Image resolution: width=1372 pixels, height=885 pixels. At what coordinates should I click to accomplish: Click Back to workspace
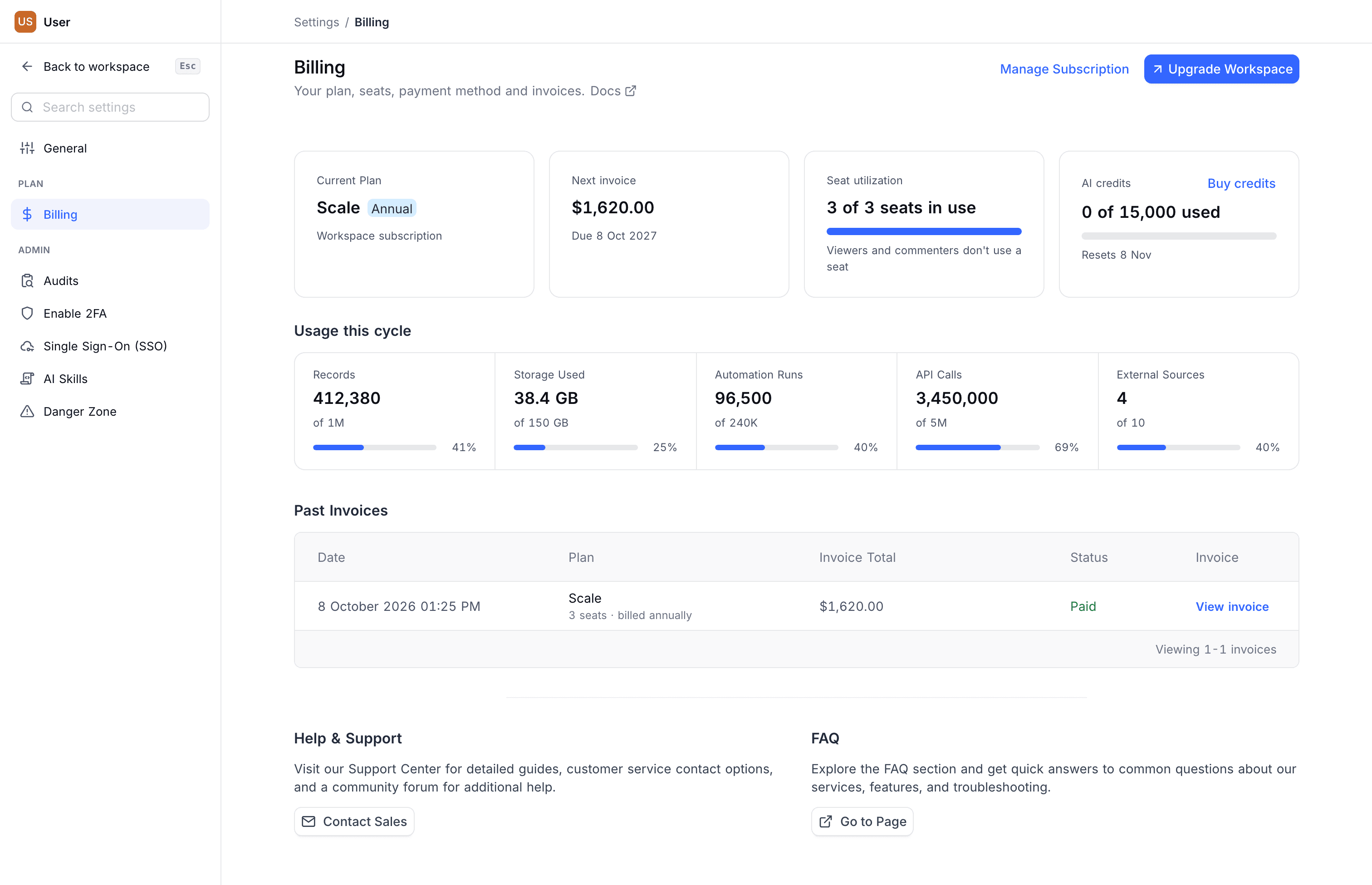(110, 67)
